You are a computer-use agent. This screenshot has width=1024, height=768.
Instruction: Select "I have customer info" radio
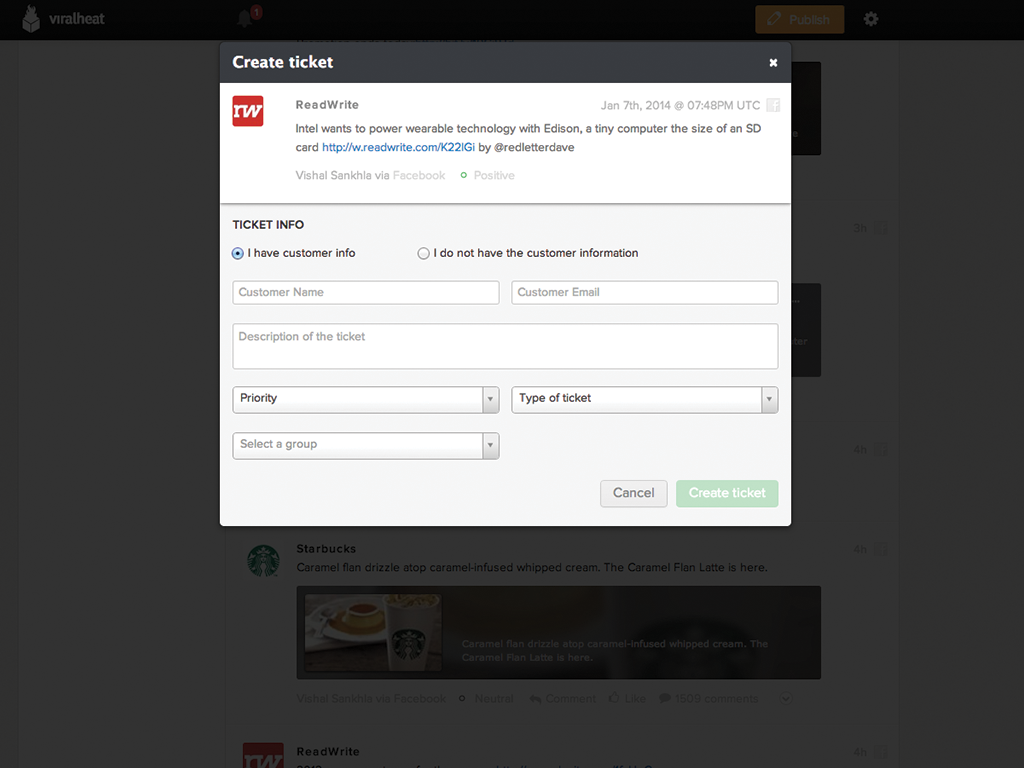pos(238,254)
